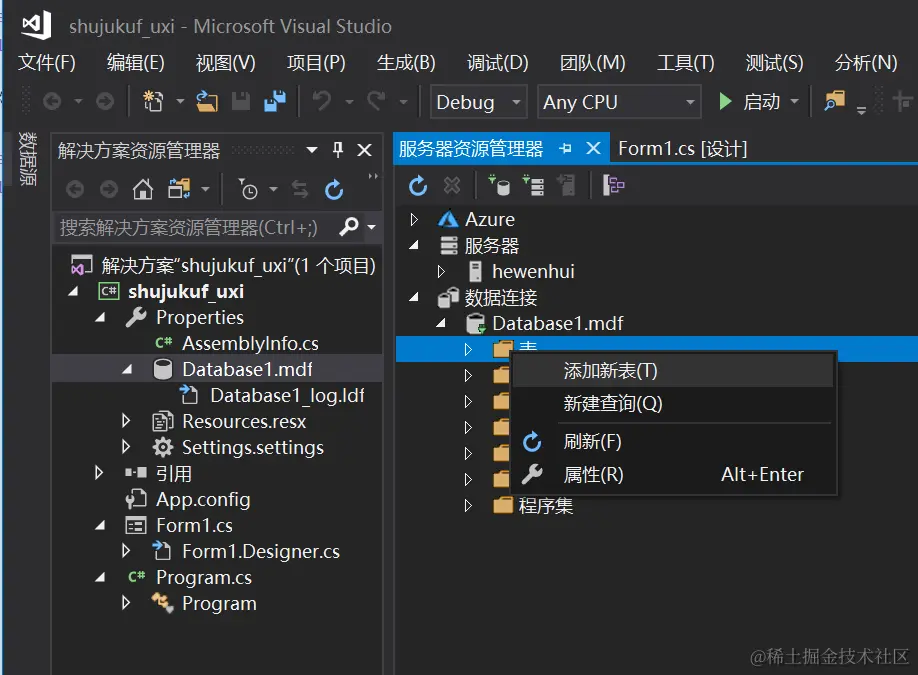
Task: Select Form1.Designer.cs file
Action: tap(261, 551)
